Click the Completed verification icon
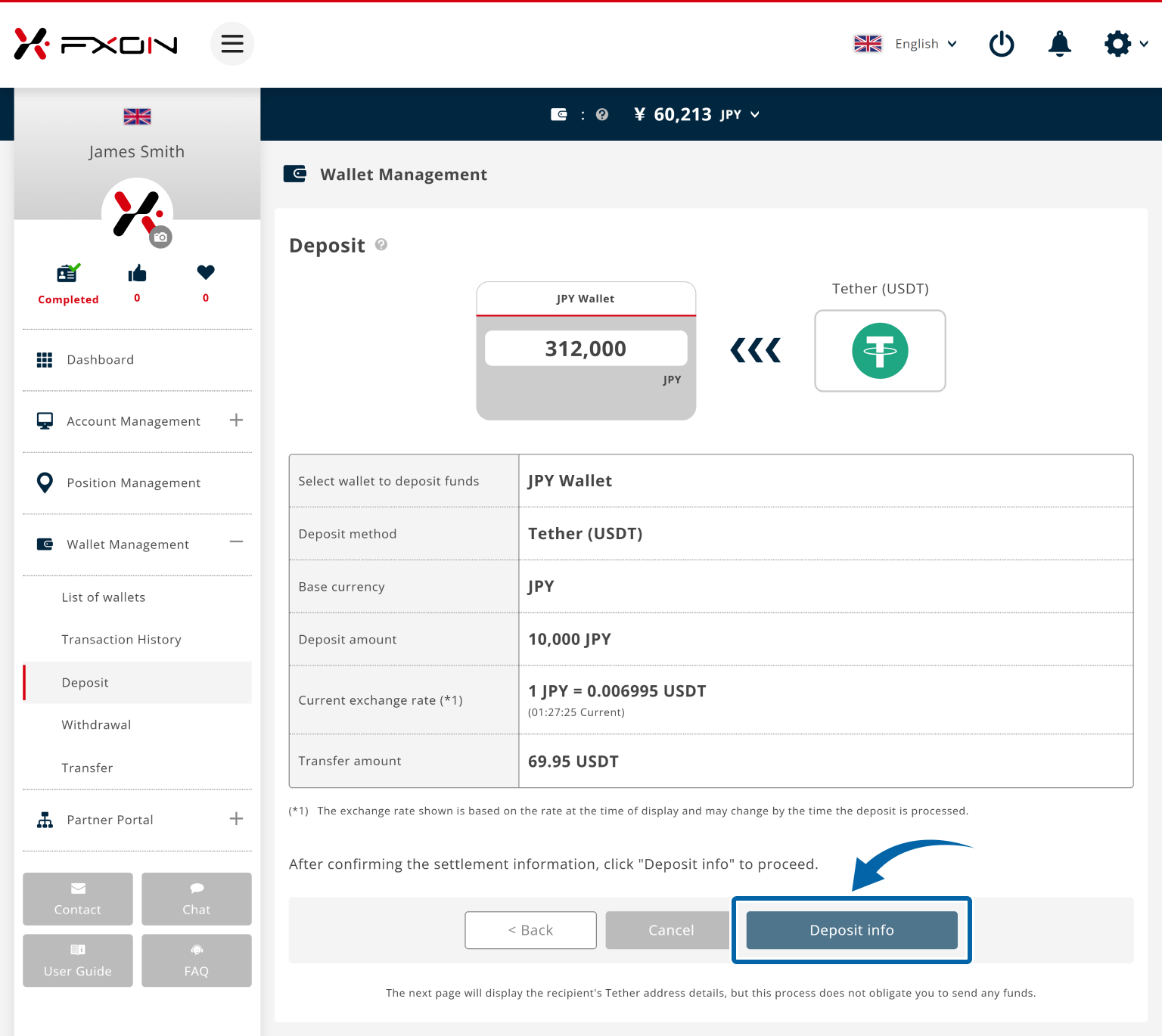This screenshot has height=1036, width=1162. pyautogui.click(x=68, y=273)
